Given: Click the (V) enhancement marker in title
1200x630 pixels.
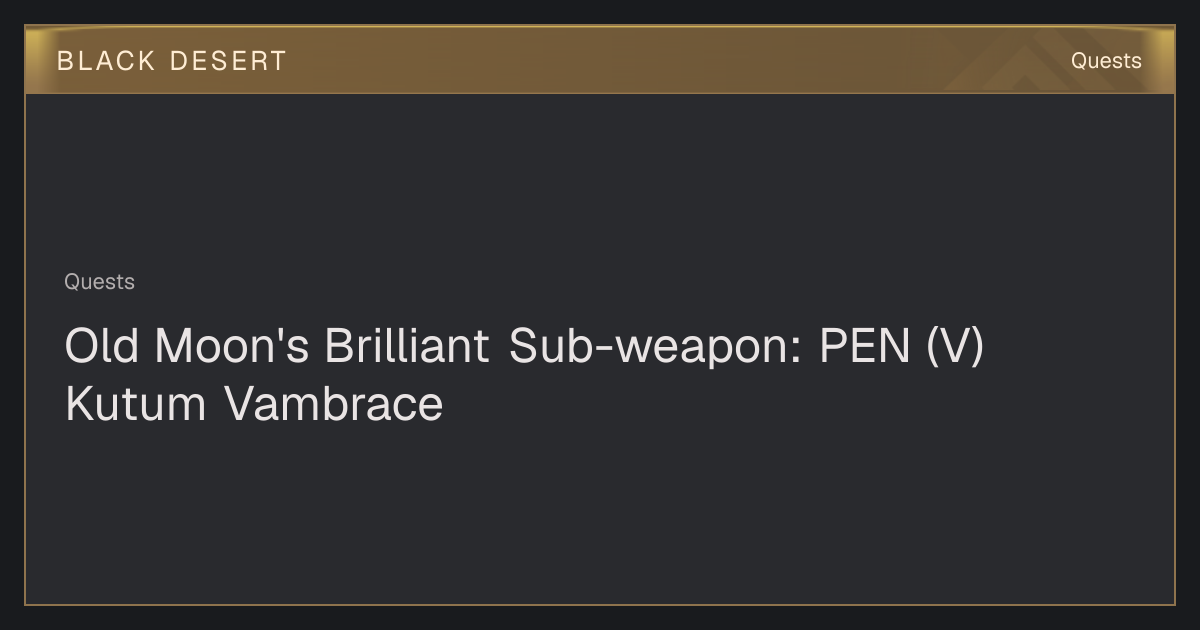Looking at the screenshot, I should pos(955,347).
